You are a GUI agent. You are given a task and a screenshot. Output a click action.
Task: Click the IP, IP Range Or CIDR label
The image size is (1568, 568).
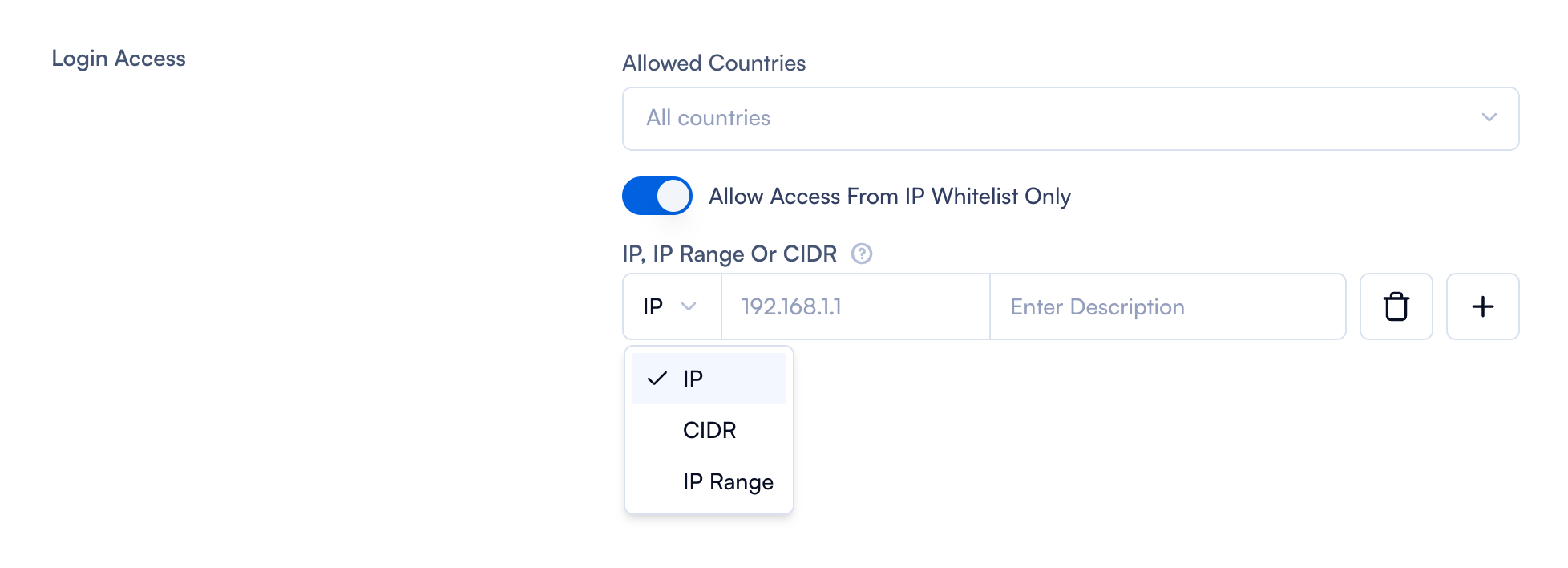(x=729, y=254)
